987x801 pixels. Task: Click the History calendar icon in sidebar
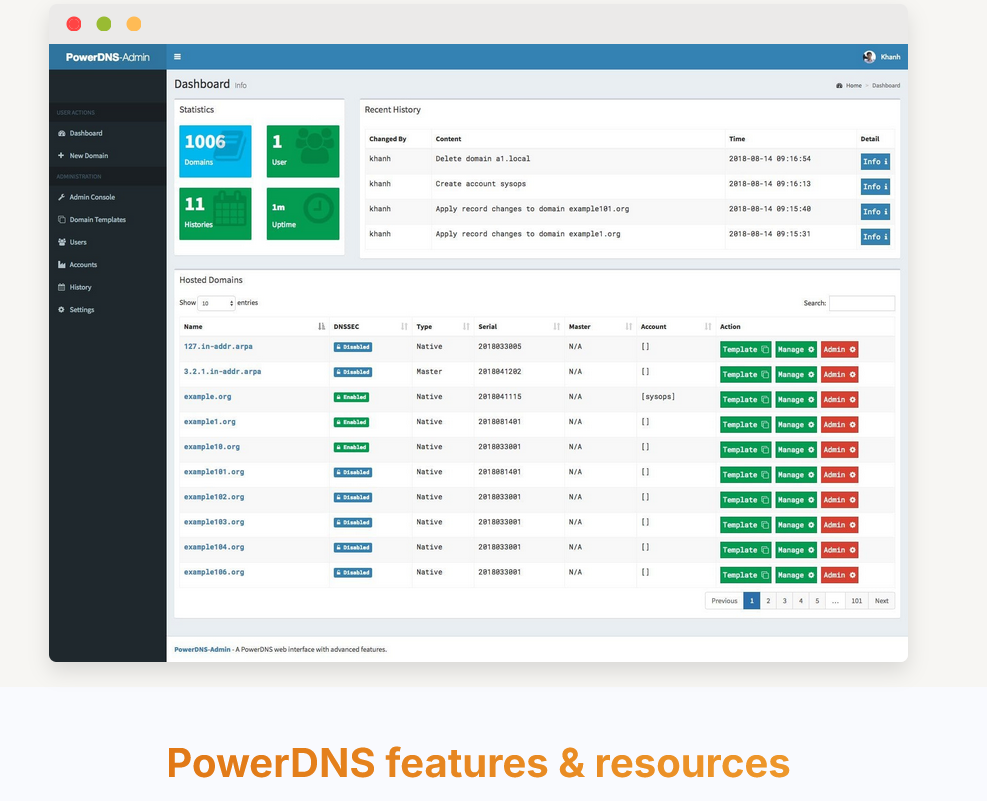click(62, 287)
